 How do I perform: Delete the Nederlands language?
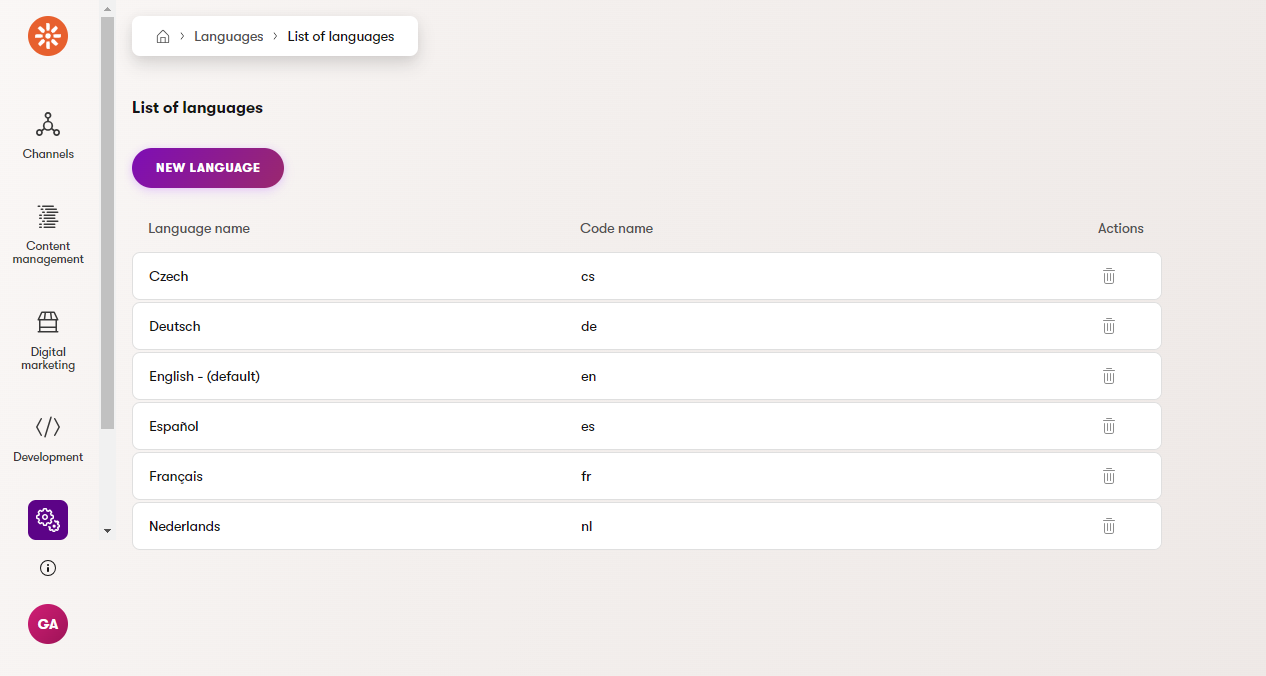(1108, 526)
